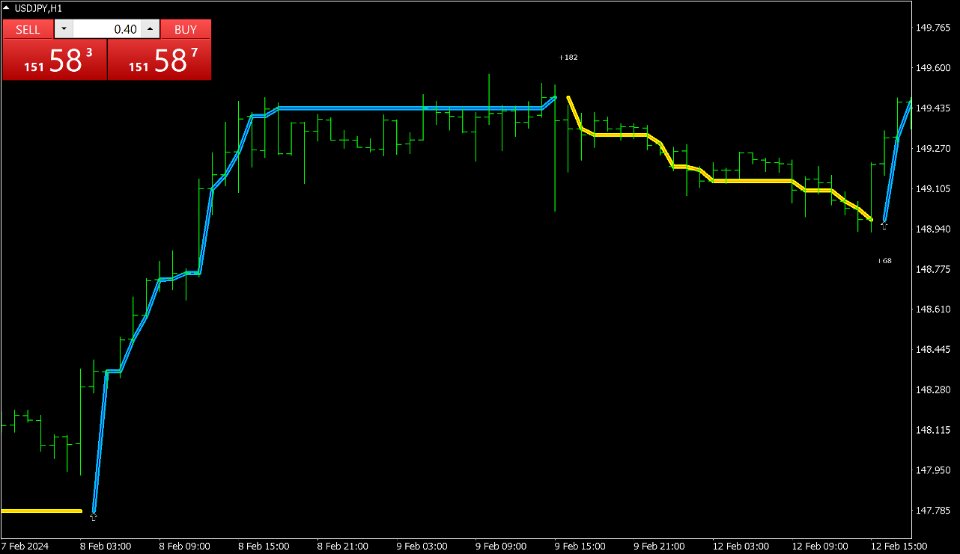
Task: Click the arrow marker near 12 Feb 15:00
Action: point(884,226)
